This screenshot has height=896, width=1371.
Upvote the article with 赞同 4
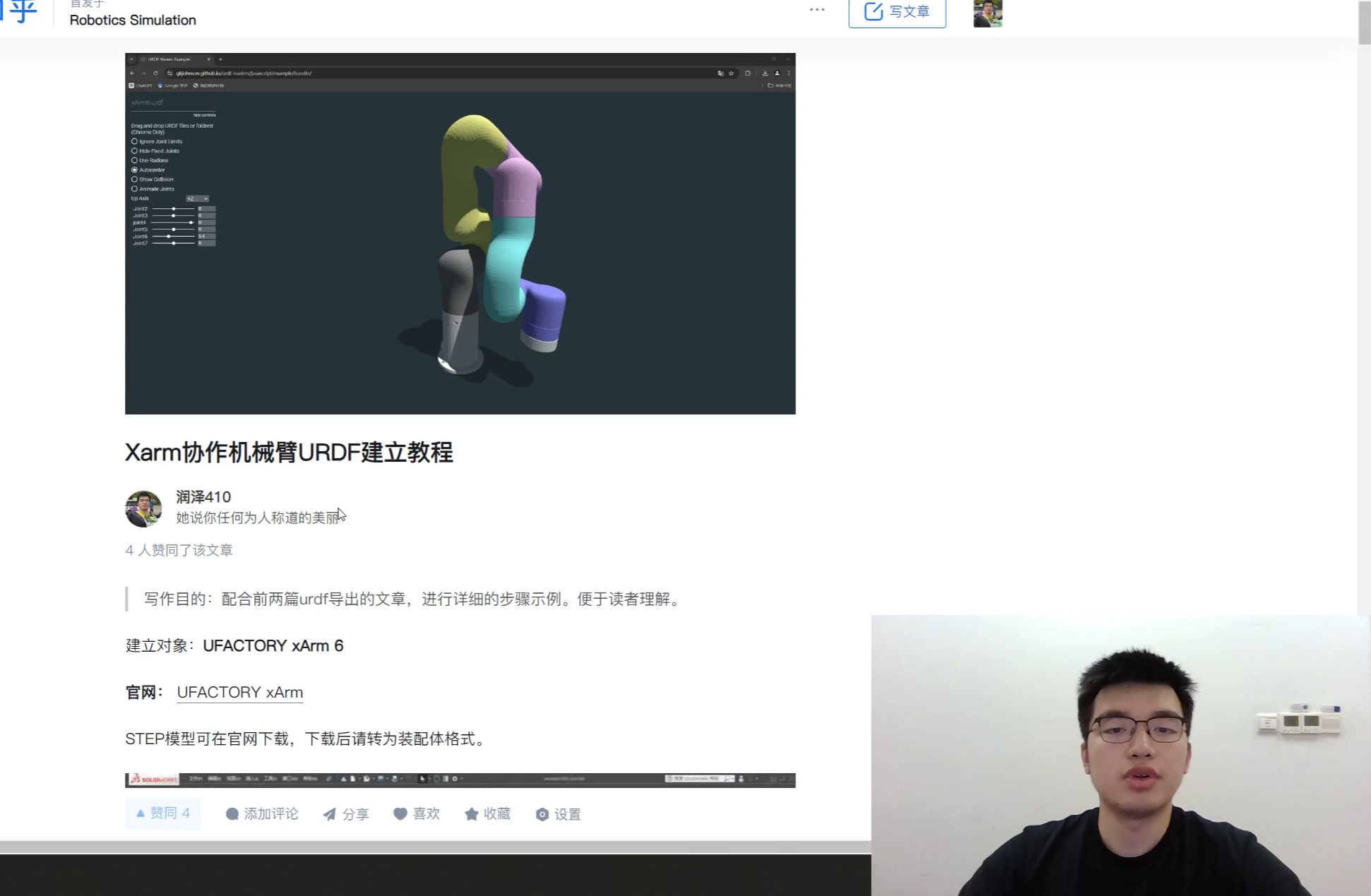point(163,813)
